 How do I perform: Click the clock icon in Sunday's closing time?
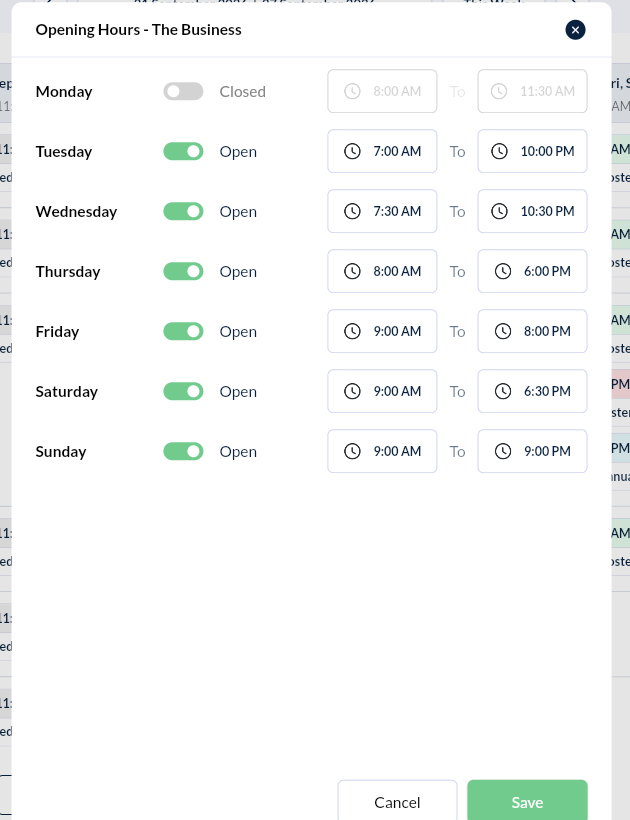(x=503, y=451)
